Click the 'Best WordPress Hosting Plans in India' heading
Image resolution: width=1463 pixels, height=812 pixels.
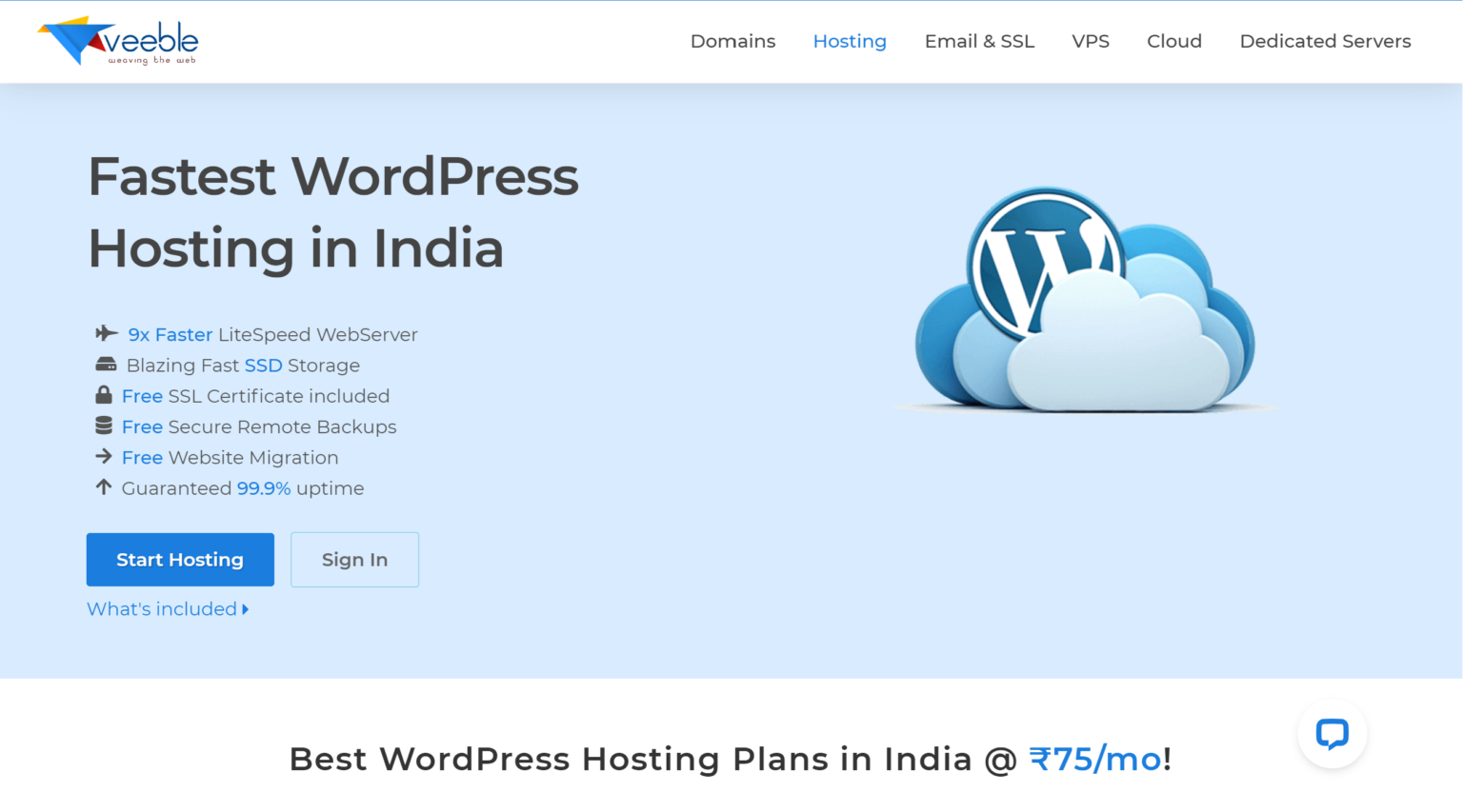(x=731, y=759)
